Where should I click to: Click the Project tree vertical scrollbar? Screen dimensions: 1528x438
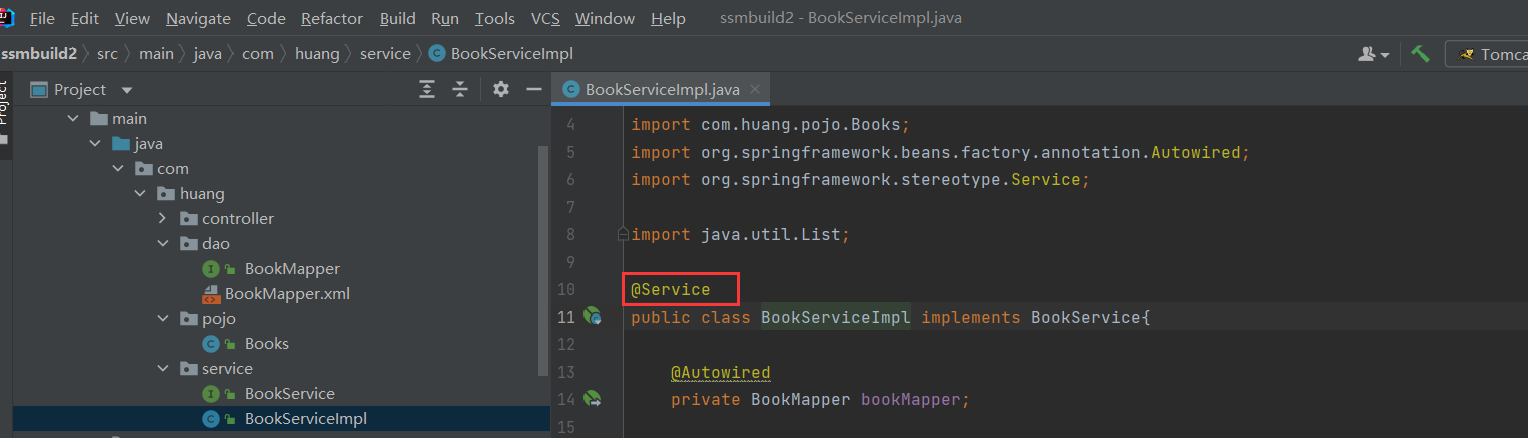click(543, 260)
